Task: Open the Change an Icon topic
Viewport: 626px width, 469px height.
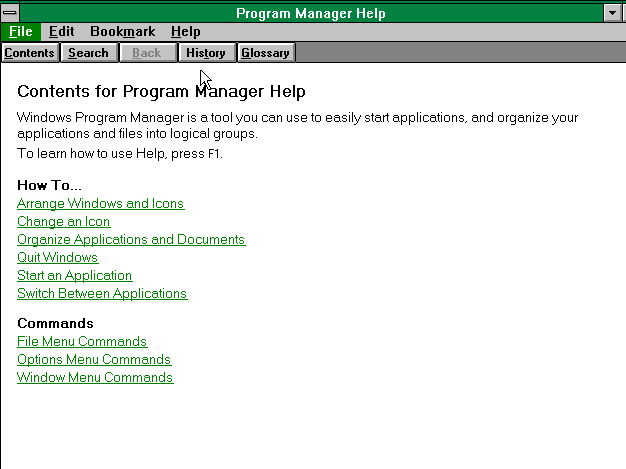Action: pos(63,222)
